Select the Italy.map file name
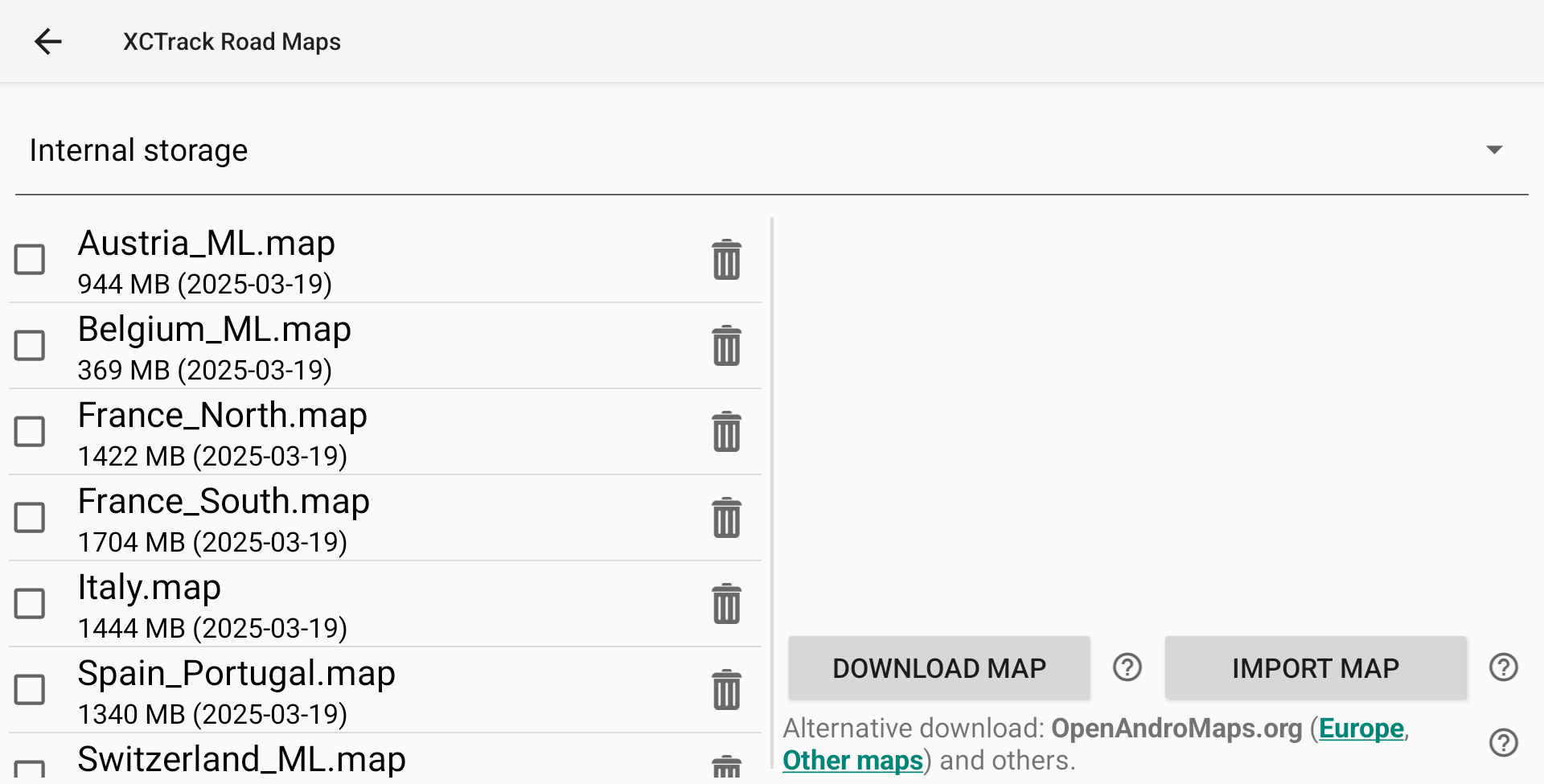Image resolution: width=1544 pixels, height=784 pixels. tap(150, 587)
